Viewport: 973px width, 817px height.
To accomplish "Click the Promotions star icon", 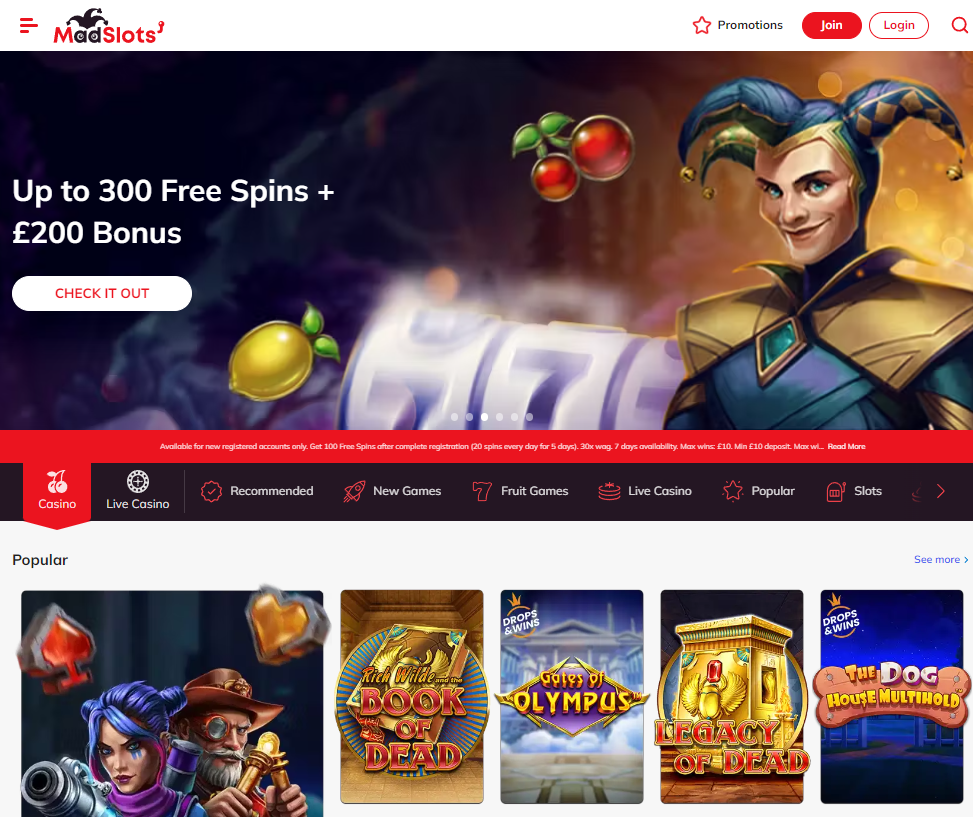I will pos(702,25).
